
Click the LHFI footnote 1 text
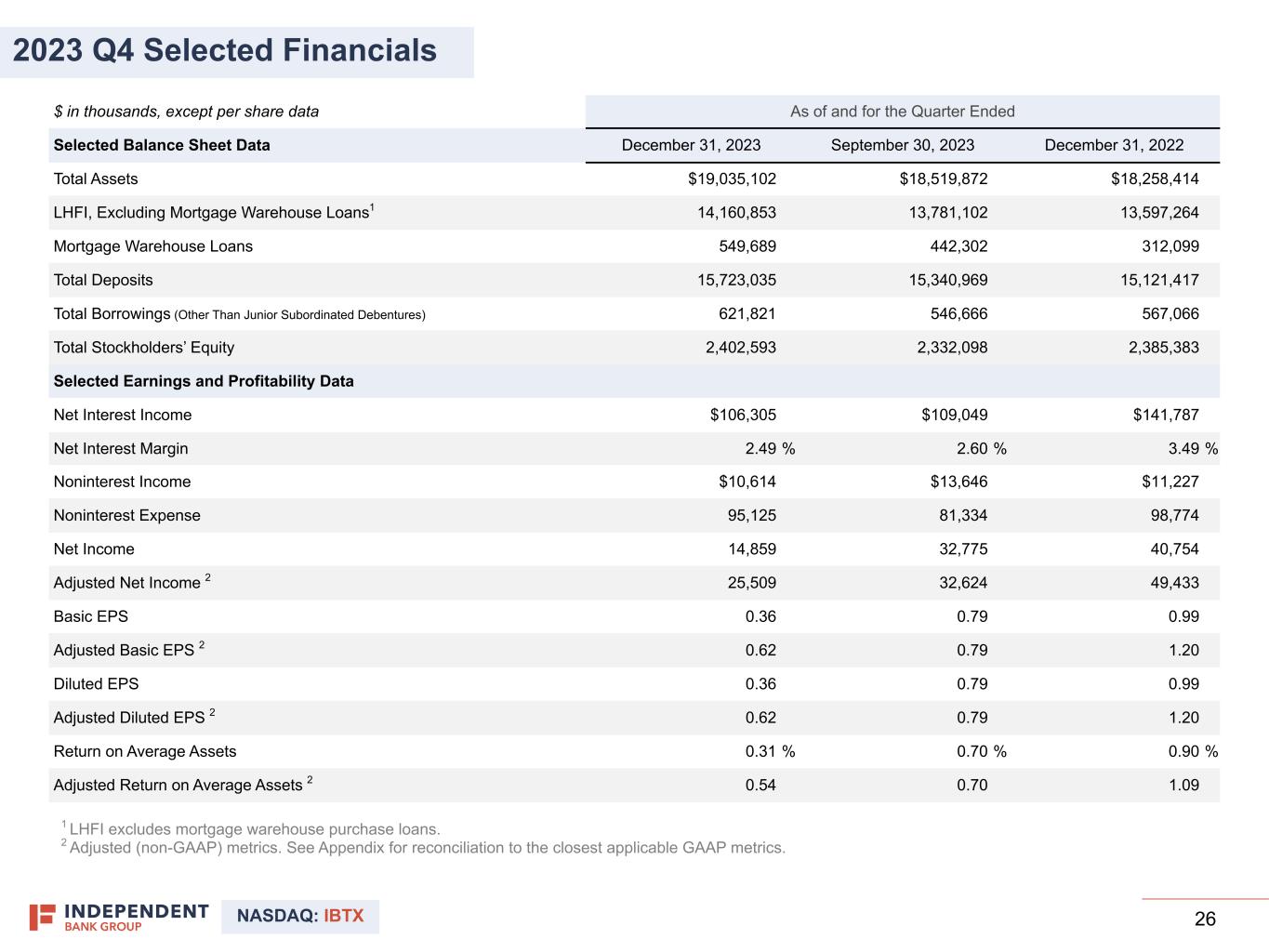click(x=254, y=829)
